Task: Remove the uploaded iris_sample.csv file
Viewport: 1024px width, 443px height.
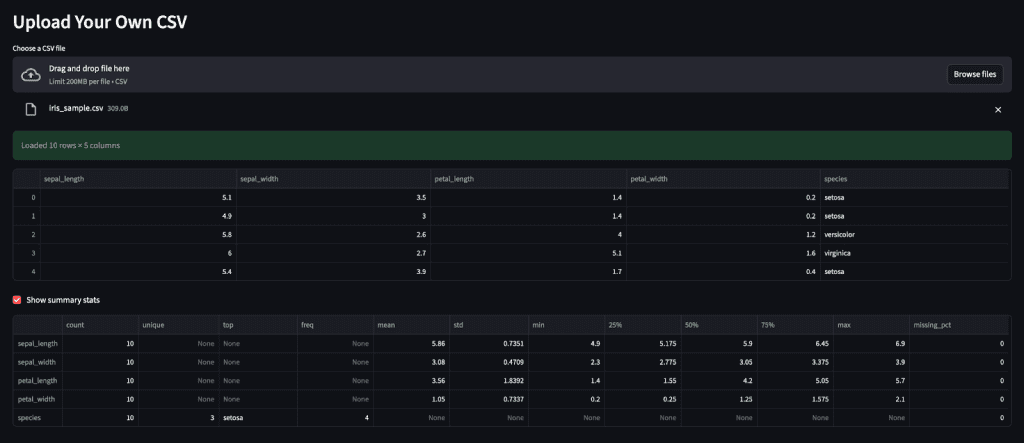Action: pyautogui.click(x=997, y=109)
